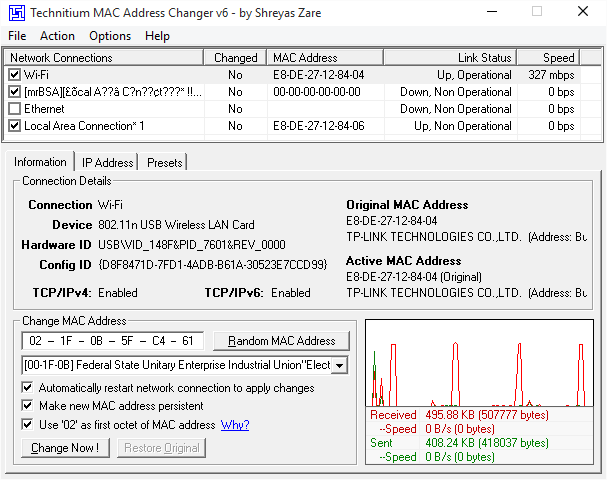The width and height of the screenshot is (607, 480).
Task: Click the network traffic graph
Action: 479,363
